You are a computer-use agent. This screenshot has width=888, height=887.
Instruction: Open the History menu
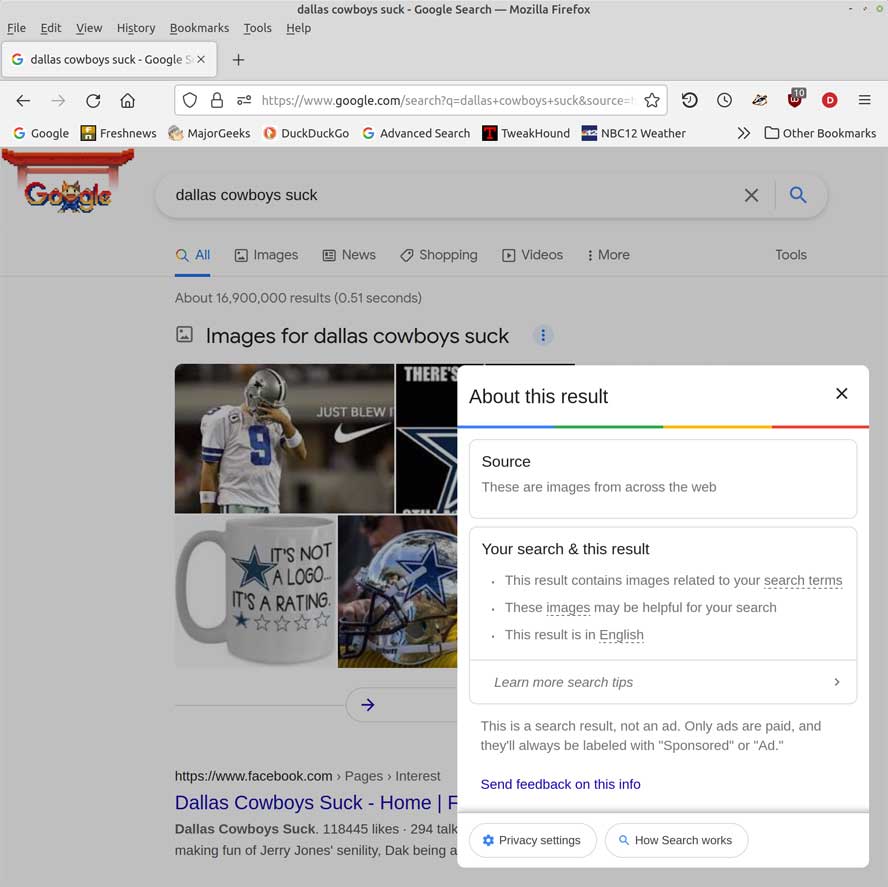[x=136, y=28]
